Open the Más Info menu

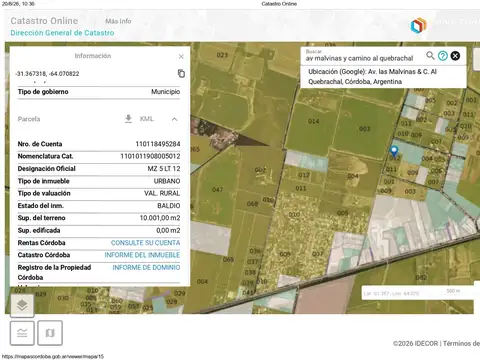tap(118, 21)
